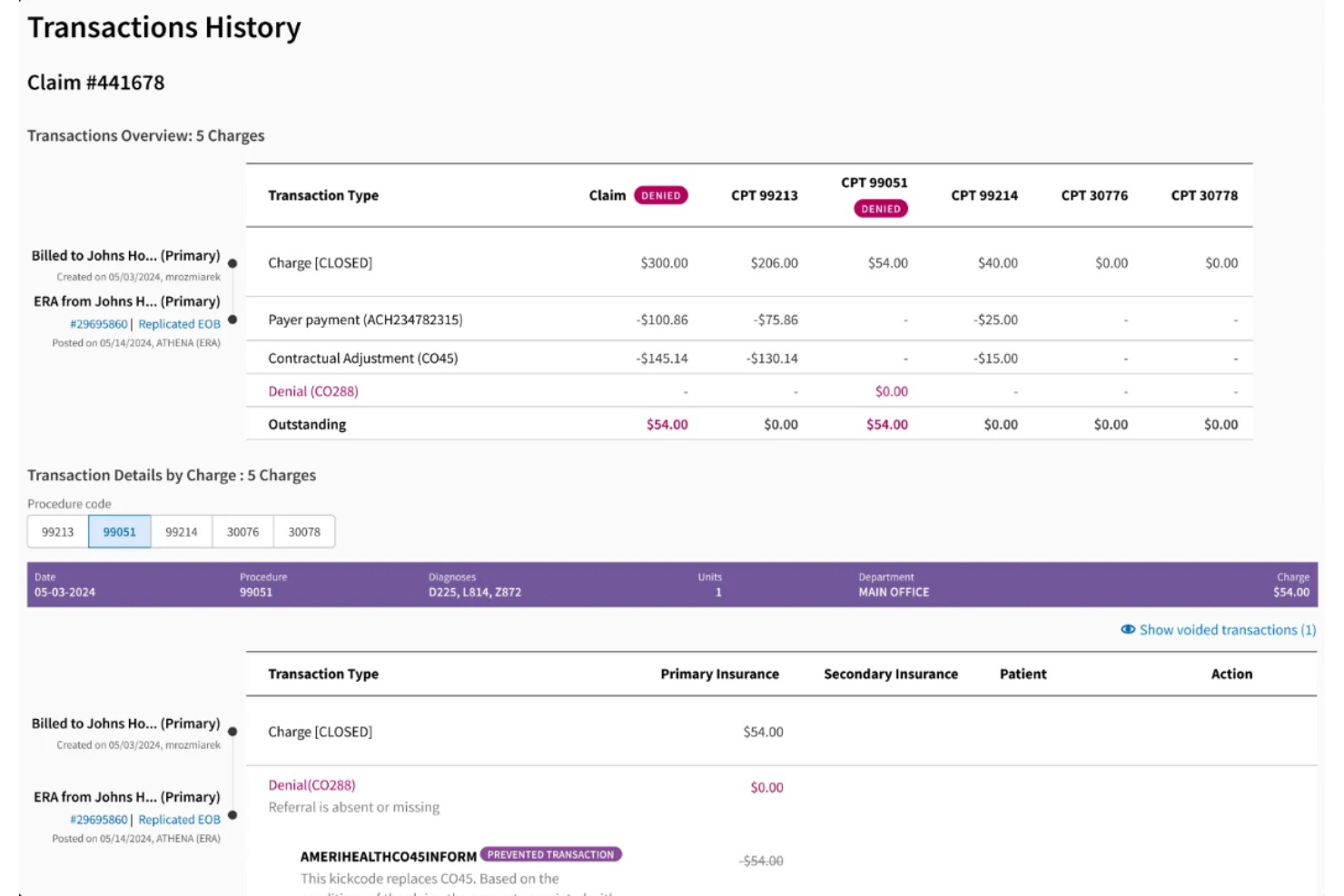Screen dimensions: 1344x896
Task: Click the timeline dot beside ERA from Johns H...
Action: tap(233, 319)
